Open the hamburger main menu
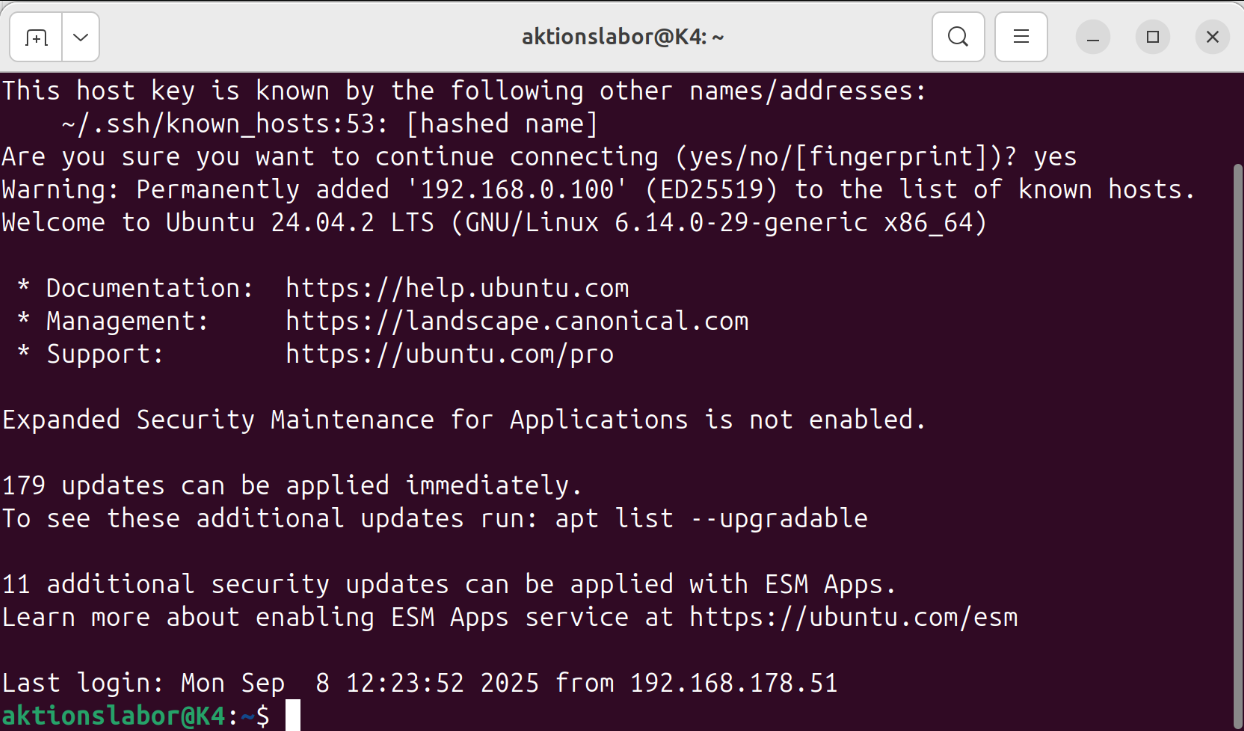 coord(1021,37)
